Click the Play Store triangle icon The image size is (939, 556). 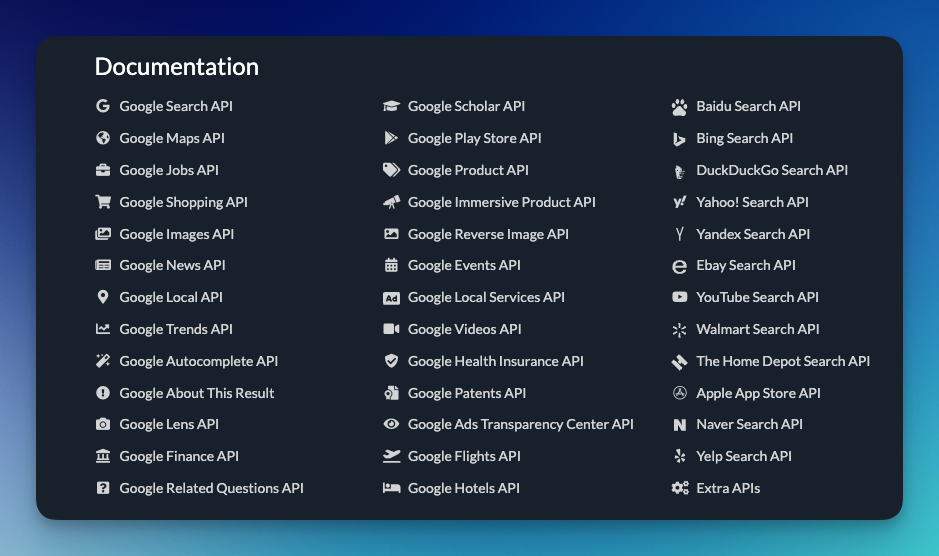point(391,138)
